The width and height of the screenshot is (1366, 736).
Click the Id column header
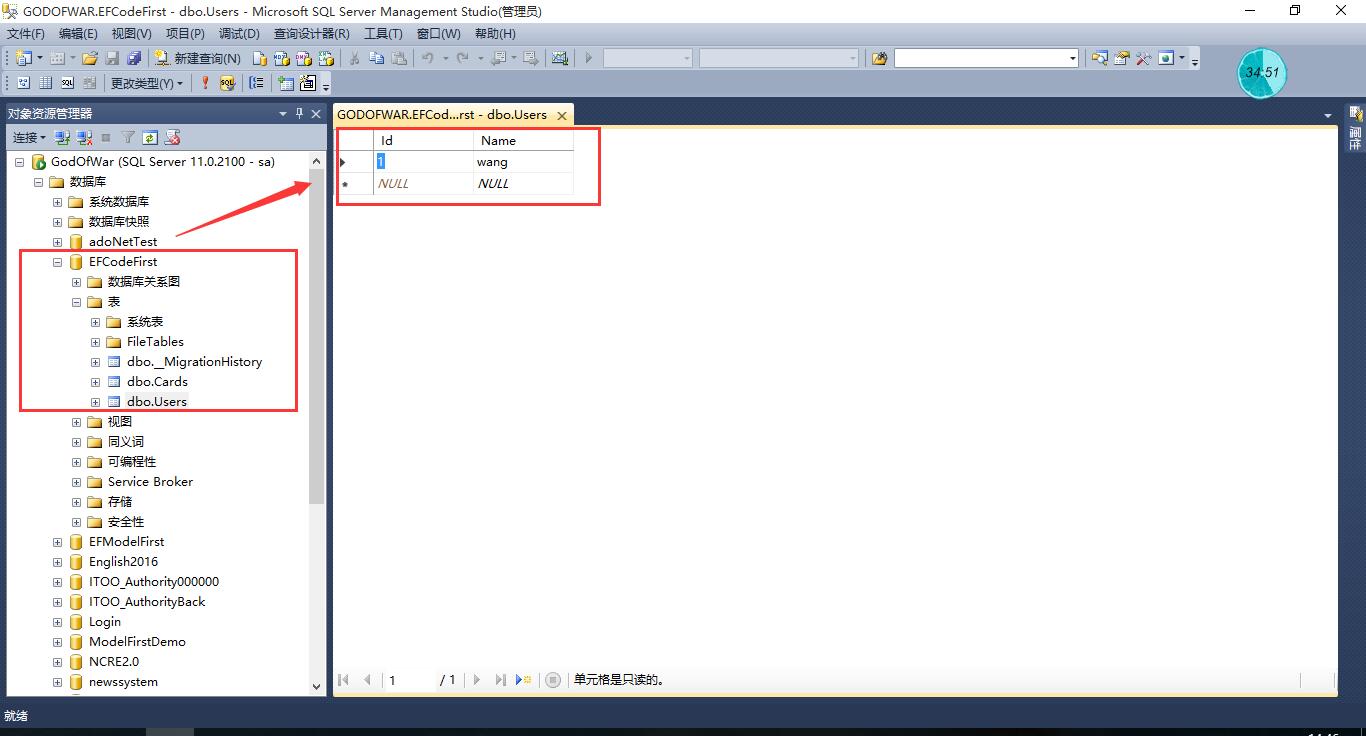point(423,141)
